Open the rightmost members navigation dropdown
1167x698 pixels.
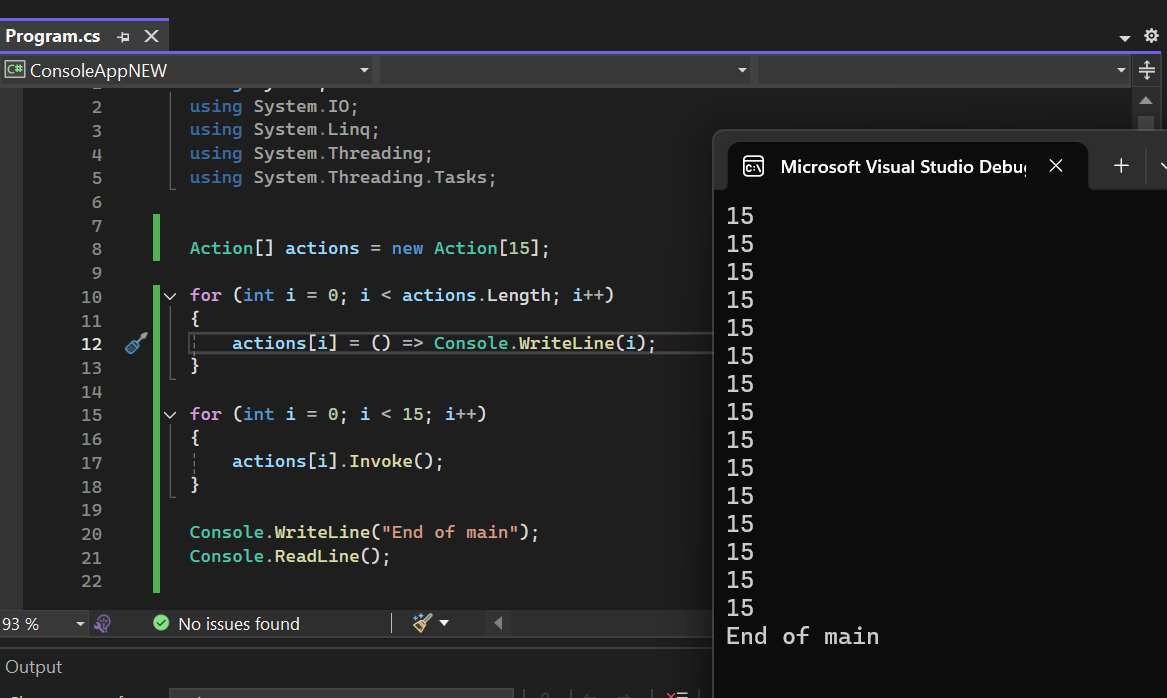[1121, 70]
